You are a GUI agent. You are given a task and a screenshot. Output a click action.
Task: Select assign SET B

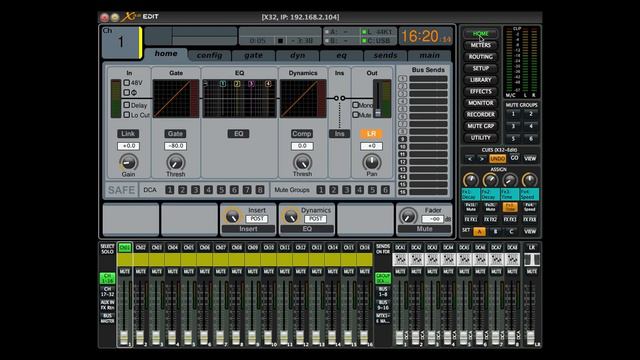click(495, 232)
